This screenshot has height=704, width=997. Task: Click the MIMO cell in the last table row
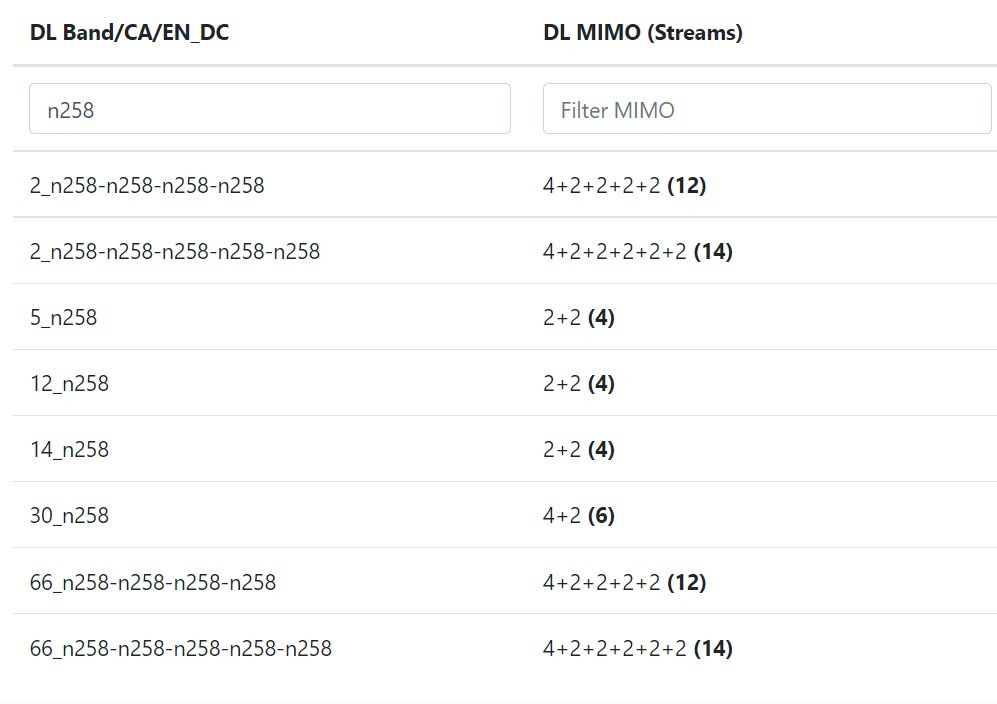coord(638,649)
